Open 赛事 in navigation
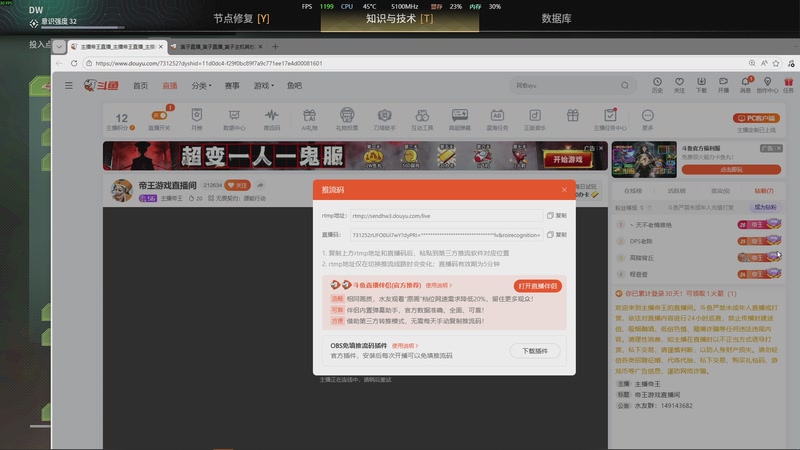Viewport: 800px width, 450px height. 232,85
